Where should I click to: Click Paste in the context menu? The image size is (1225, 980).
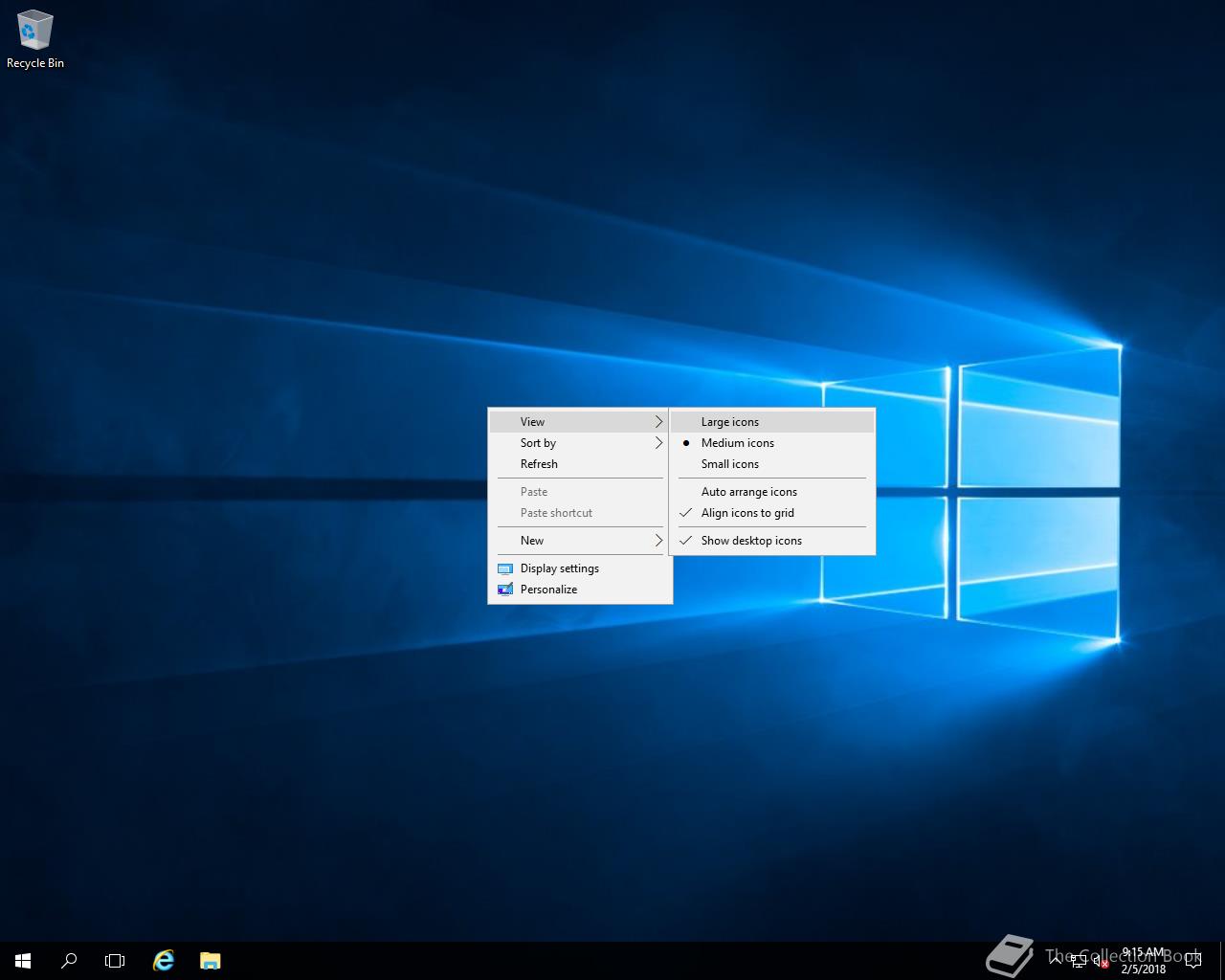(x=580, y=492)
